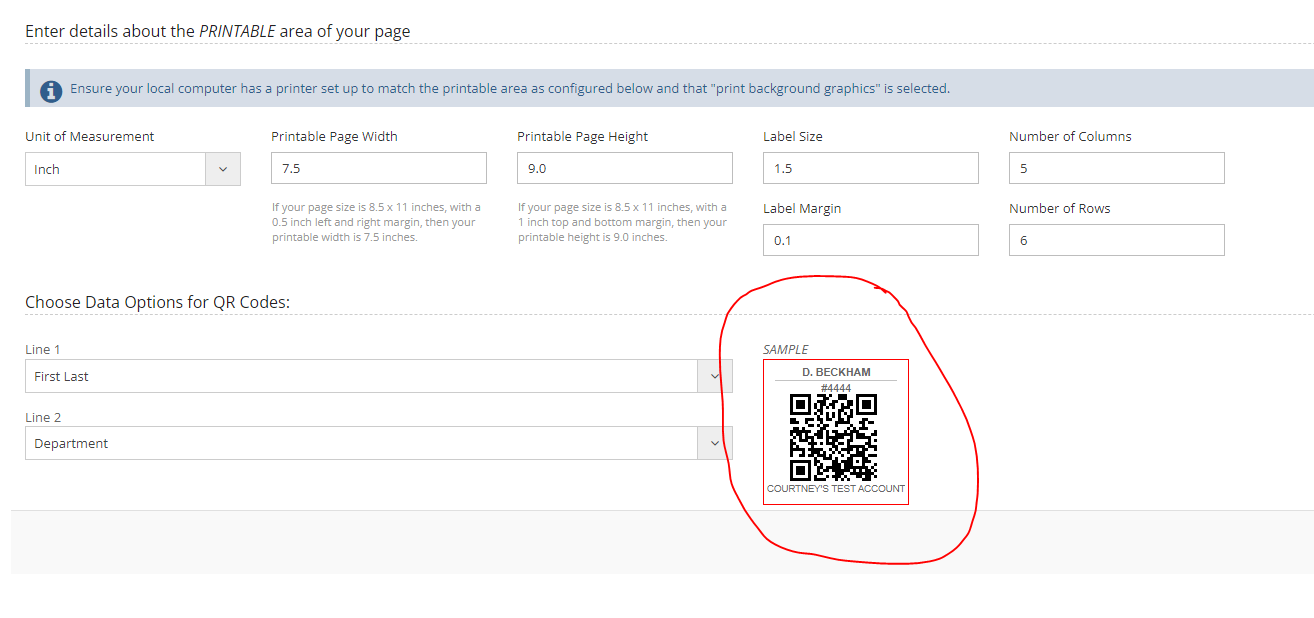Focus the Printable Page Height input
The width and height of the screenshot is (1314, 618).
(624, 168)
